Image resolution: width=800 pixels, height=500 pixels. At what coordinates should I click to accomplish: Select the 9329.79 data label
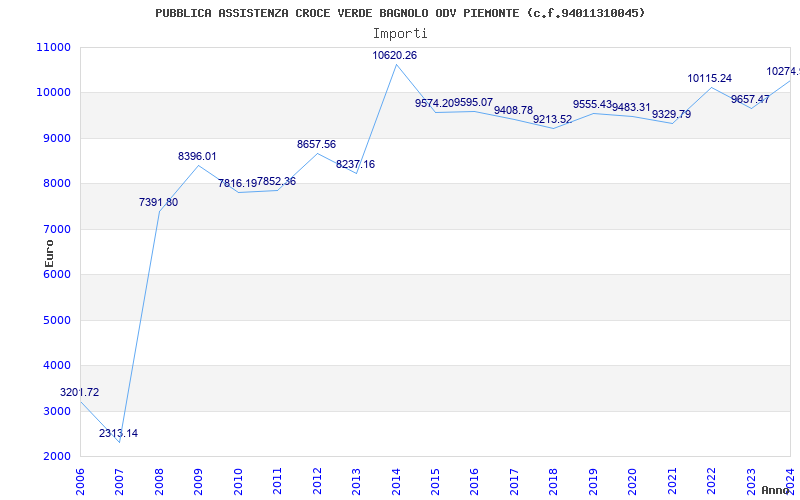click(671, 115)
